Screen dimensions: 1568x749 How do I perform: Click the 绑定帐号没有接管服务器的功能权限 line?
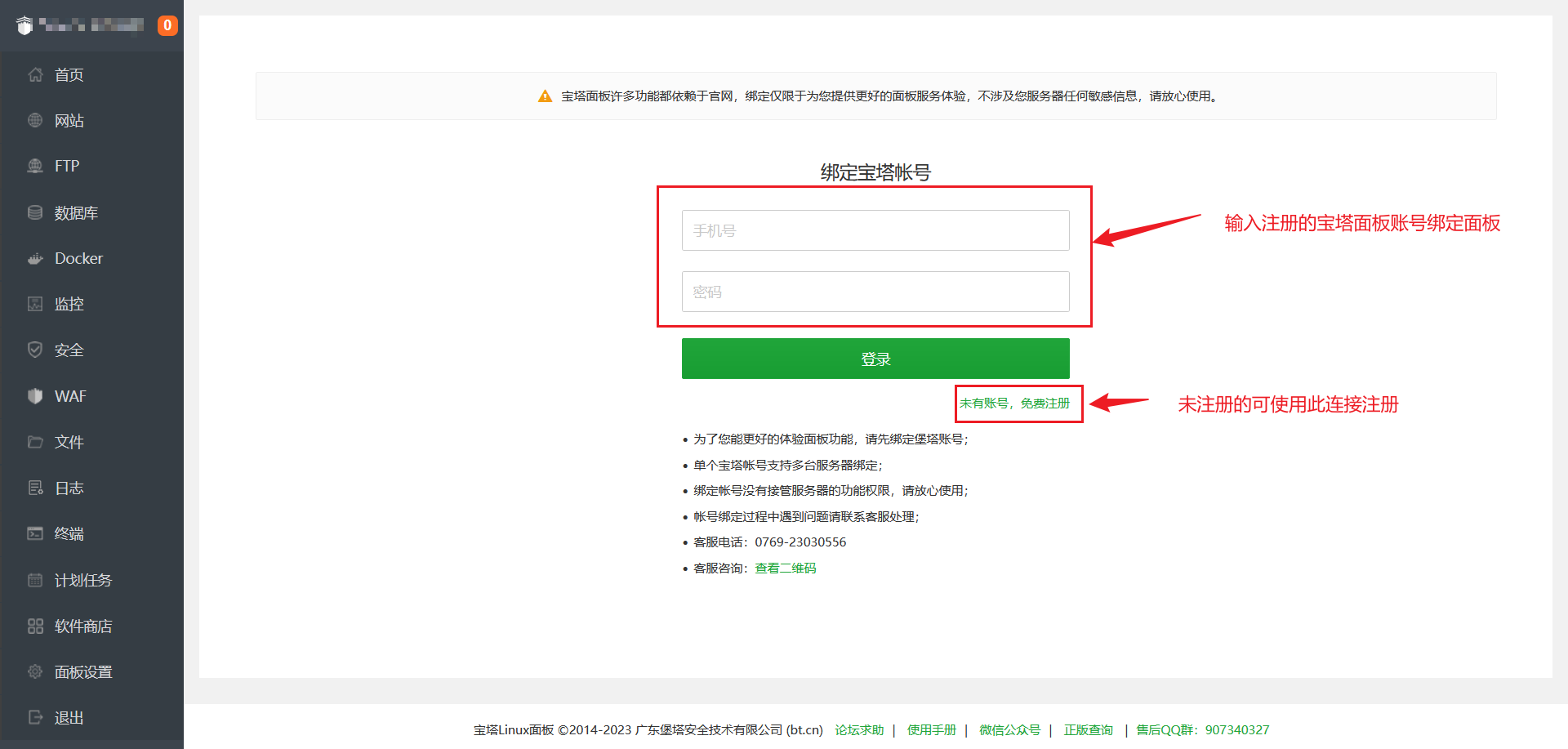[831, 491]
